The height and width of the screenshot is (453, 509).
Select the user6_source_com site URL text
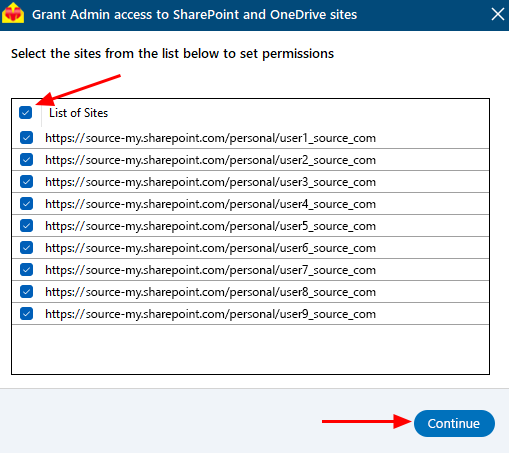coord(210,248)
